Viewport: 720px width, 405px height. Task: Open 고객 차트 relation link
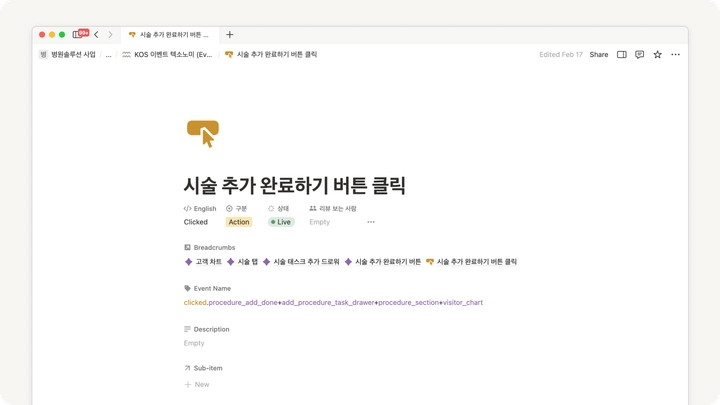click(203, 262)
